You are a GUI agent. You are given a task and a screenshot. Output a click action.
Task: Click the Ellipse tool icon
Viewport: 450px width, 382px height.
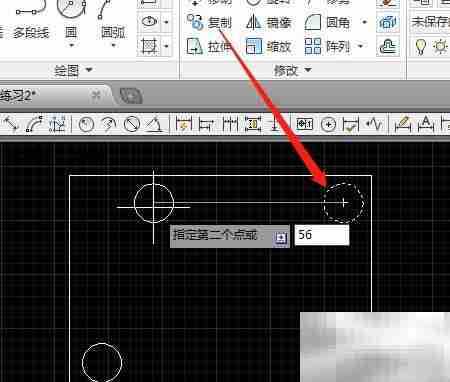pyautogui.click(x=149, y=22)
